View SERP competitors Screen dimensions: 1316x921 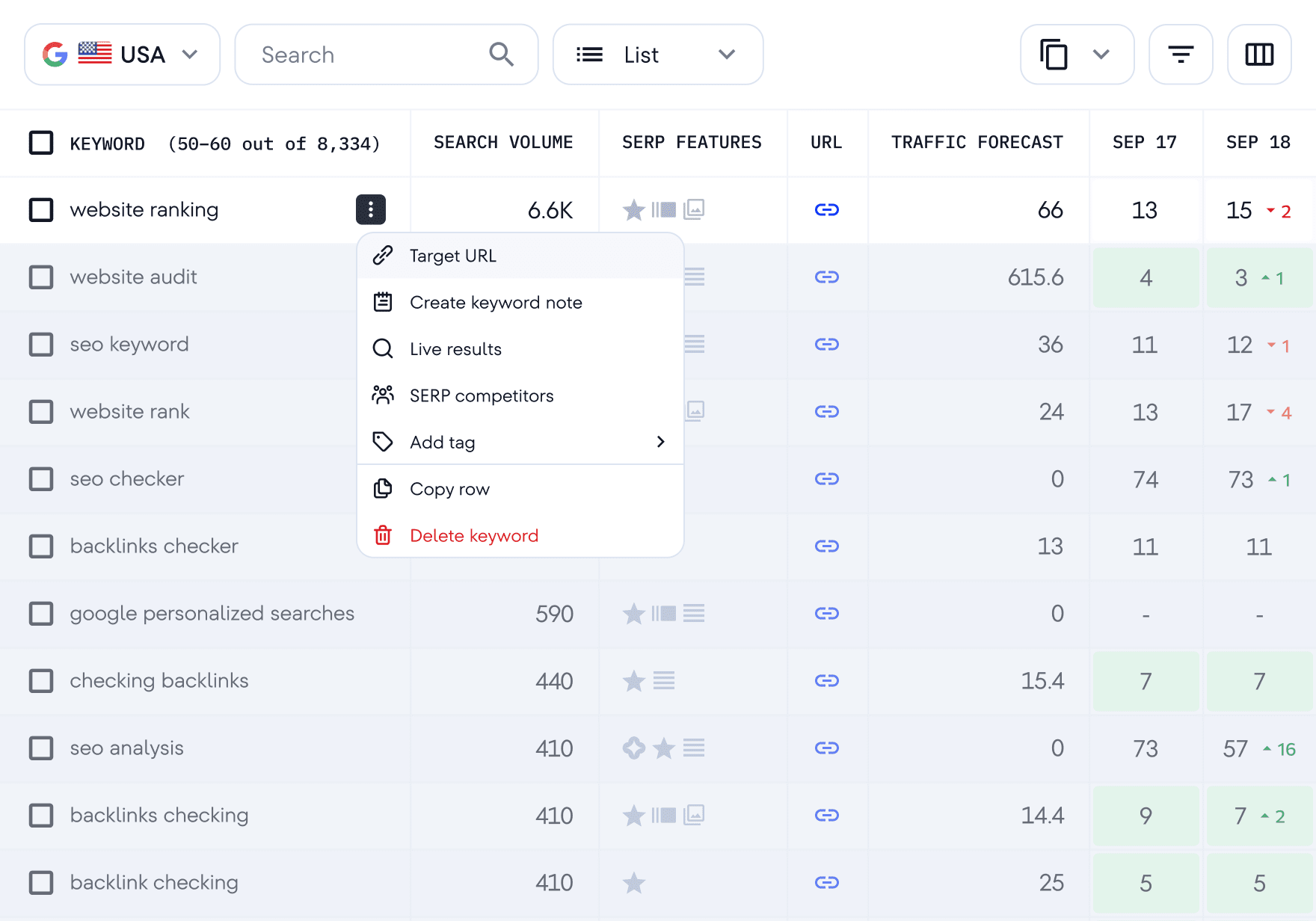coord(482,395)
